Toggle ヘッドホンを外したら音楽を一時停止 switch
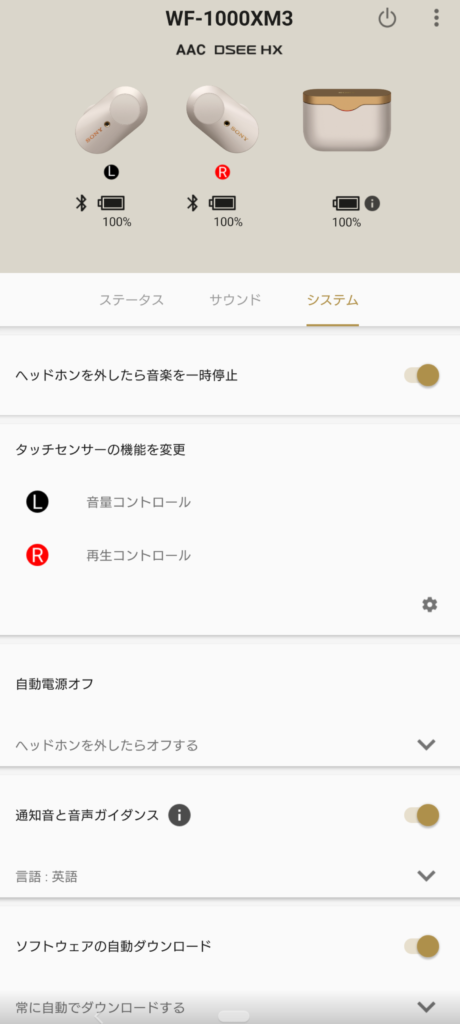Viewport: 460px width, 1024px height. click(421, 376)
